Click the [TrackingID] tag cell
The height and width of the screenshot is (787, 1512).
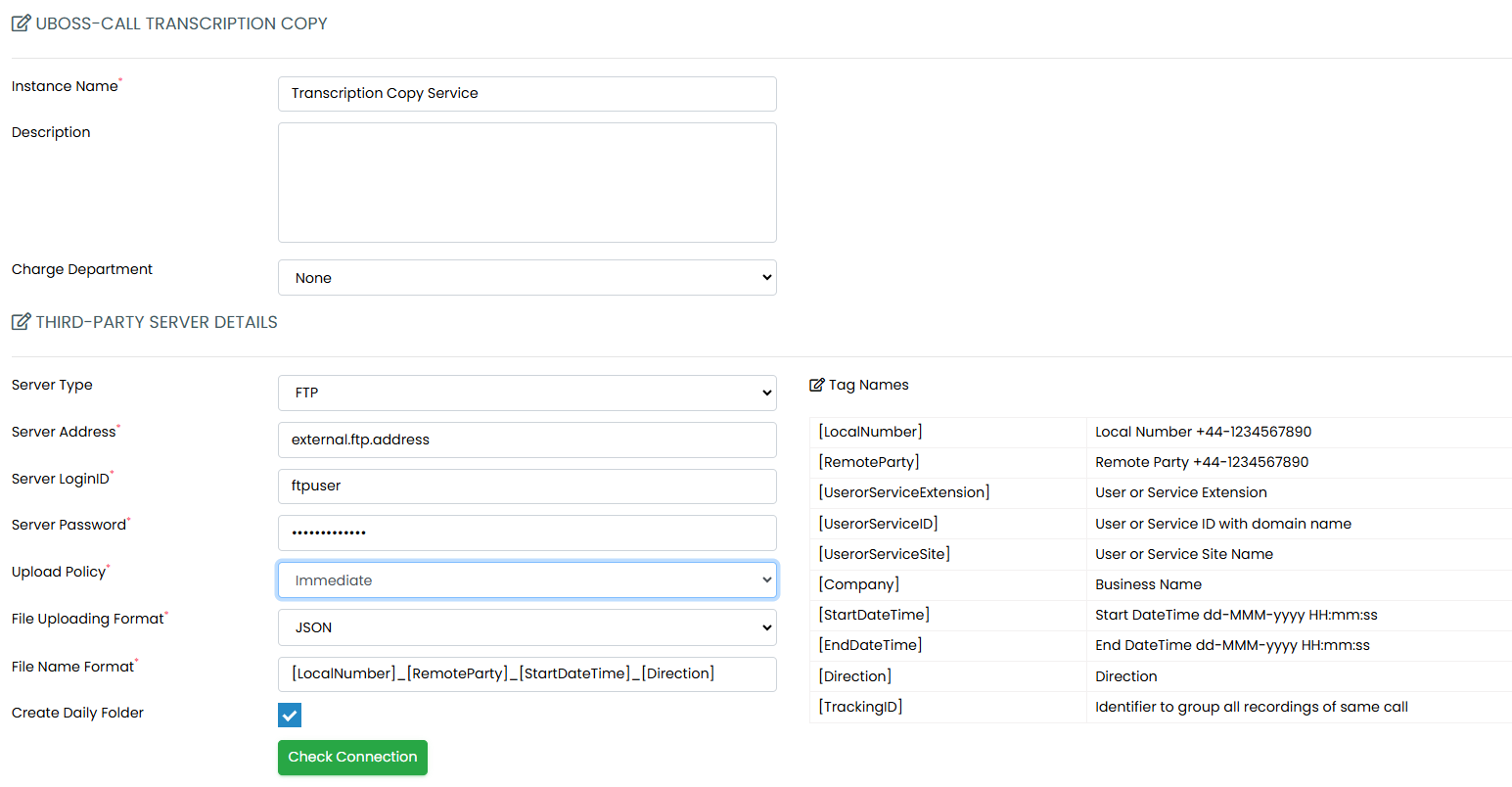click(x=948, y=707)
